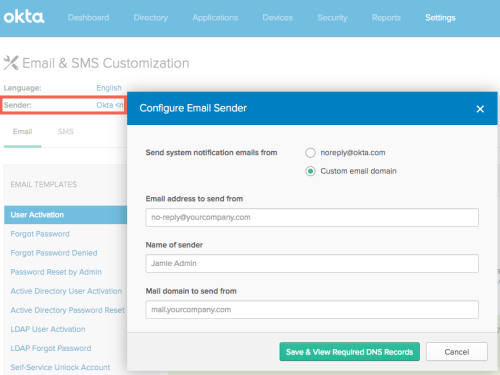This screenshot has width=500, height=375.
Task: Click the wrench tools icon beside page title
Action: click(11, 63)
